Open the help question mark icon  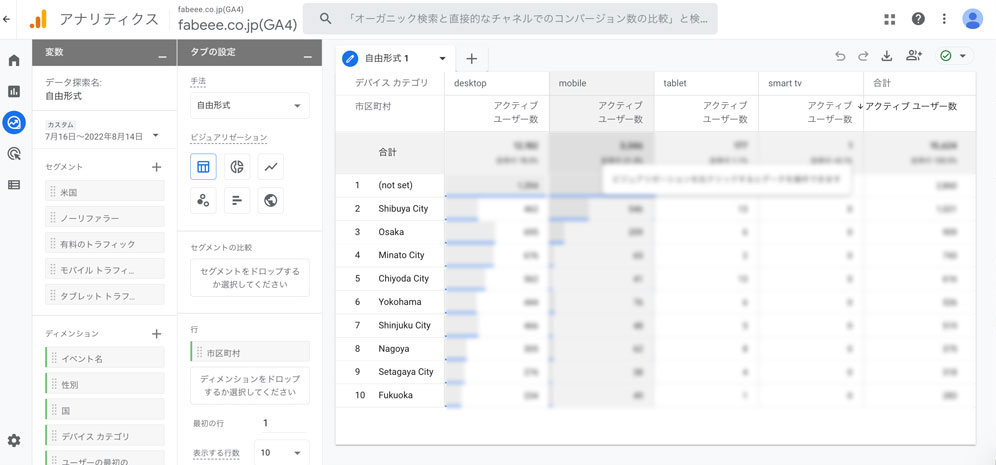click(918, 19)
